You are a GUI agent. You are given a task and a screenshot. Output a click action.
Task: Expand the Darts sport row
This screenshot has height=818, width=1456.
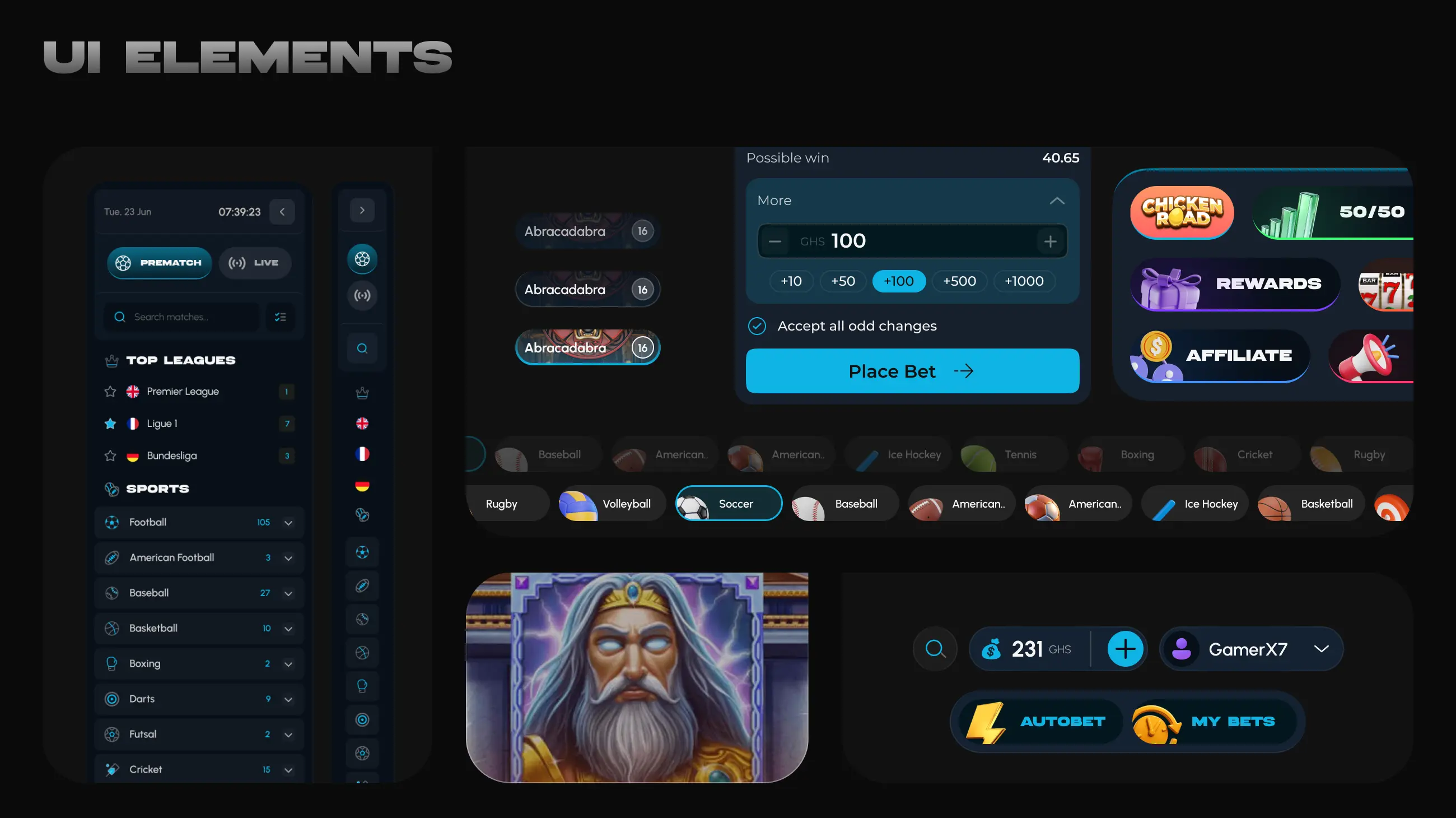199,699
